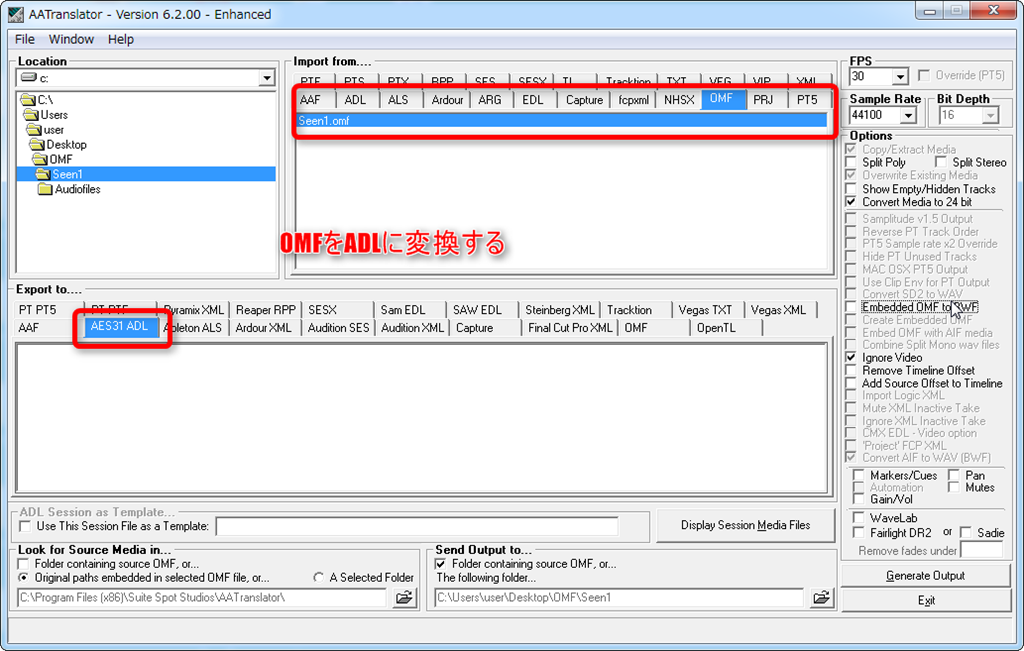Select the OMF folder in tree
1024x651 pixels.
[52, 159]
